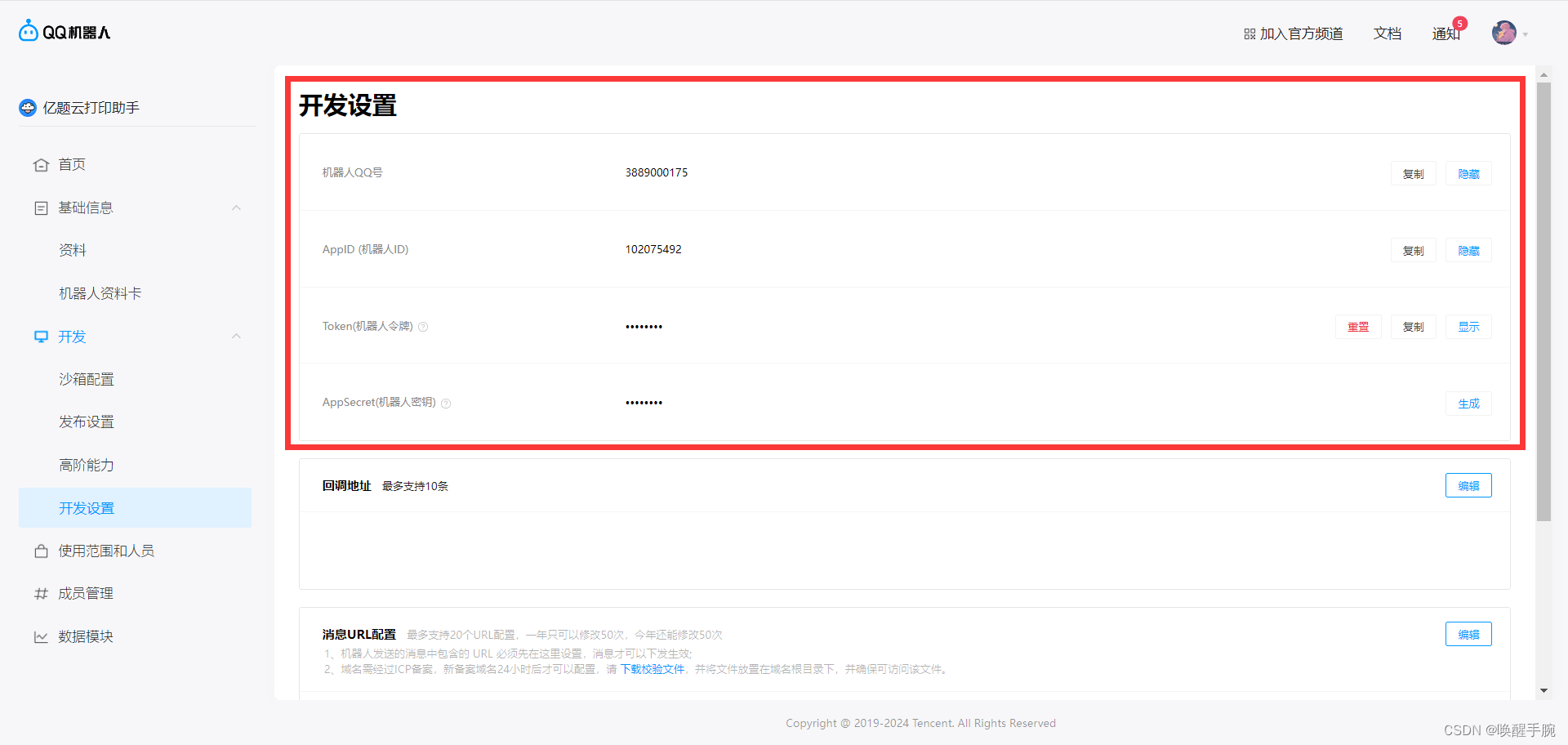Open the account dropdown arrow beside avatar
Screen dimensions: 1568x745
tap(1525, 34)
